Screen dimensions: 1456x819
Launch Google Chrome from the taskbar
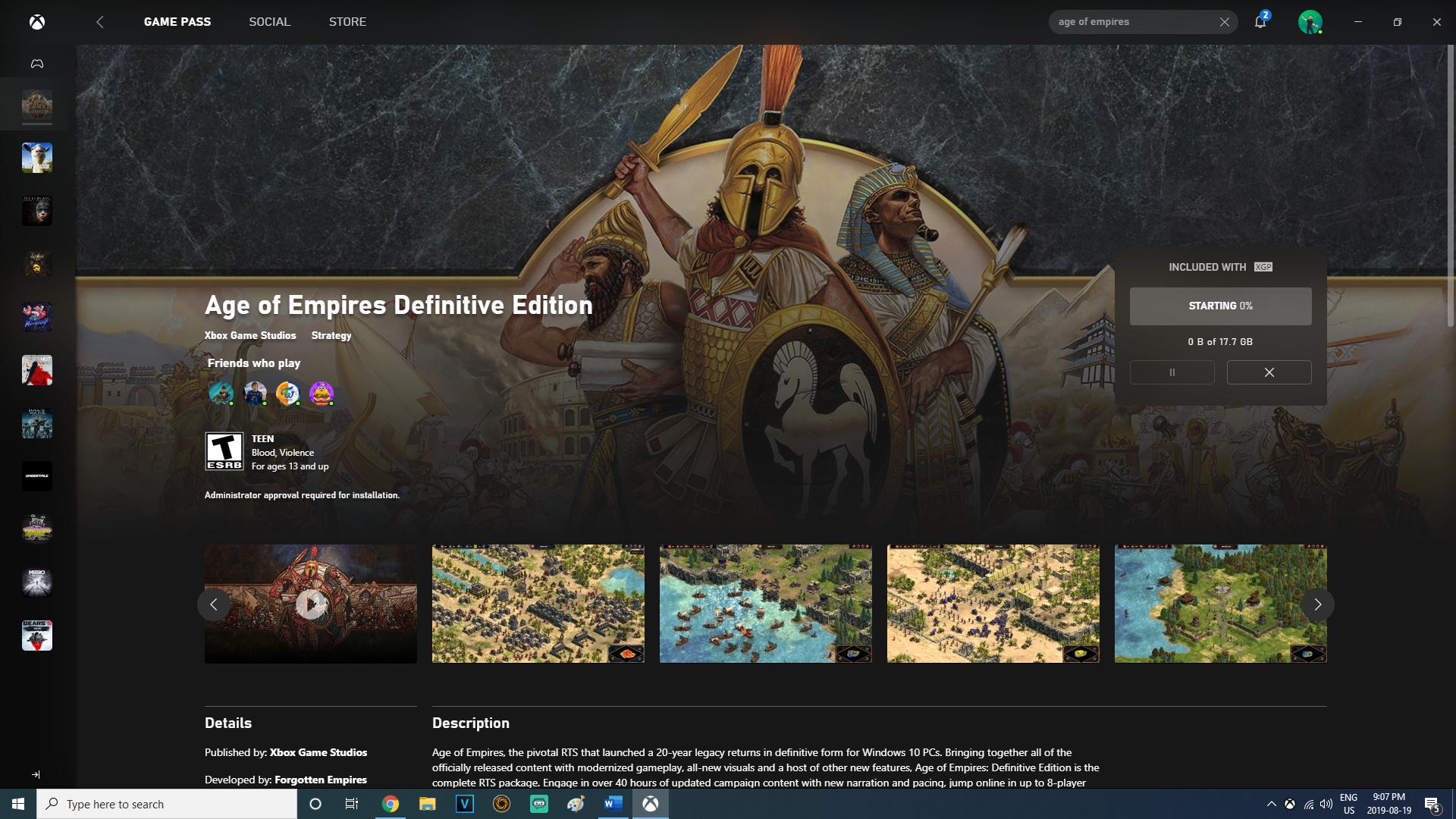390,804
